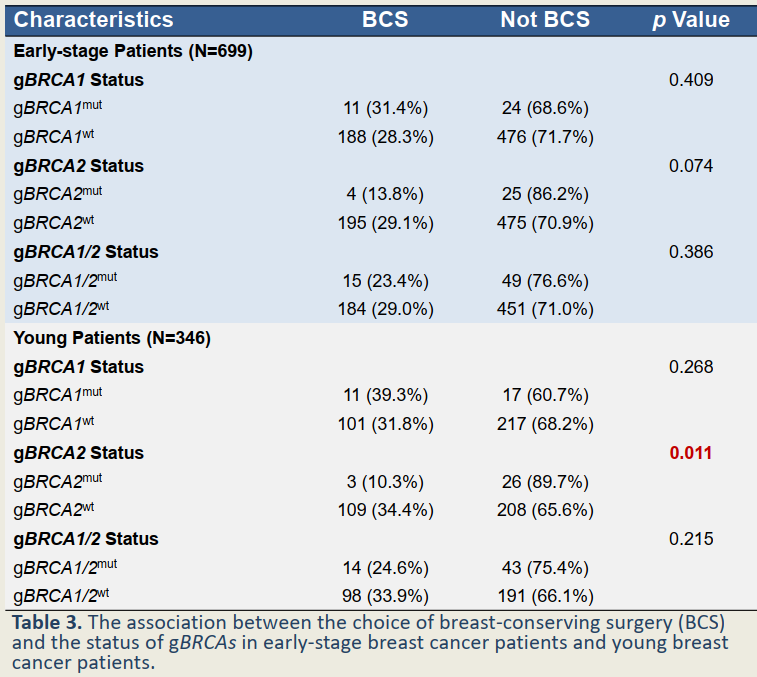Select the 208 (65.6%) Not BCS cell

(x=544, y=510)
